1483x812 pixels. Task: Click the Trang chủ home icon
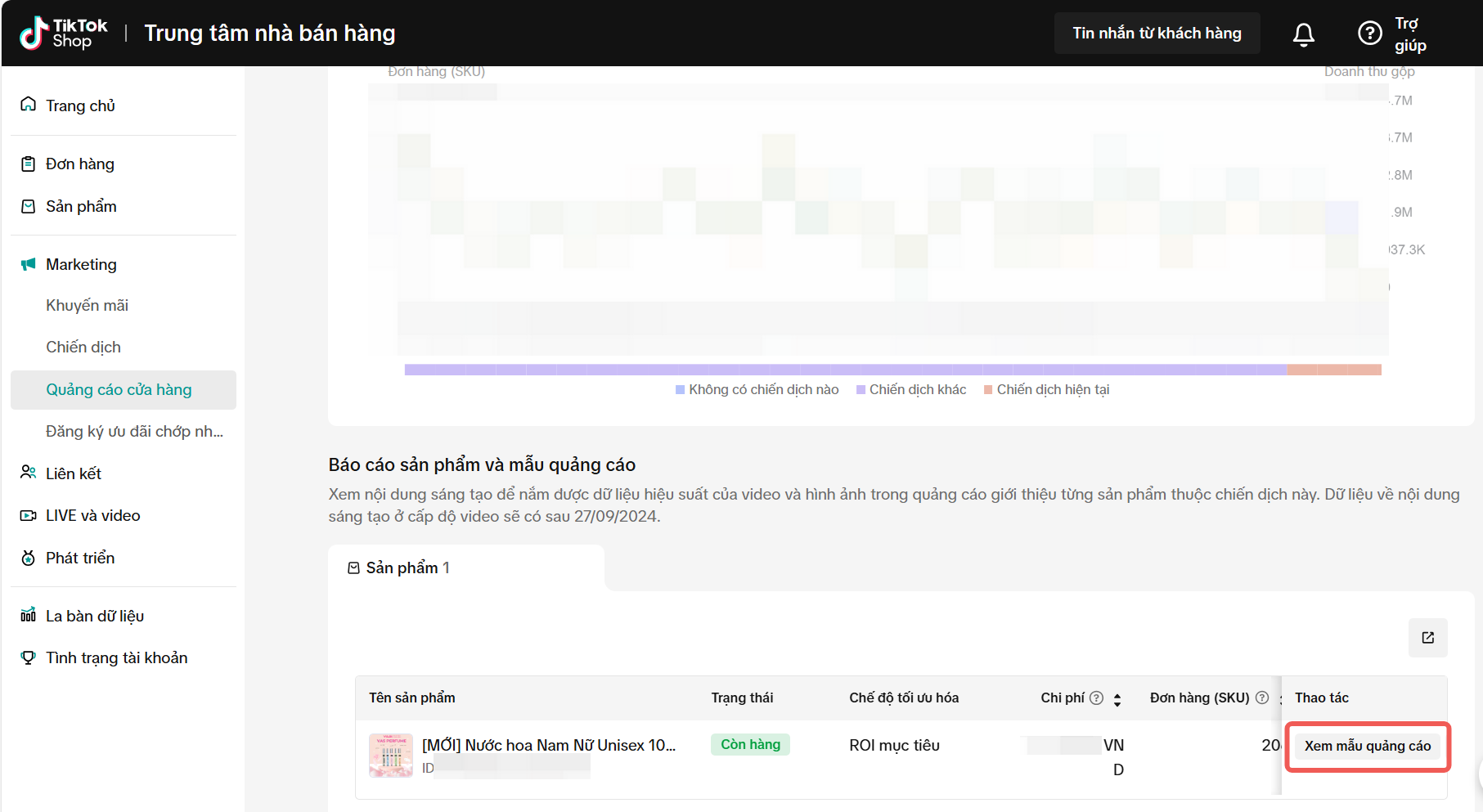tap(29, 105)
